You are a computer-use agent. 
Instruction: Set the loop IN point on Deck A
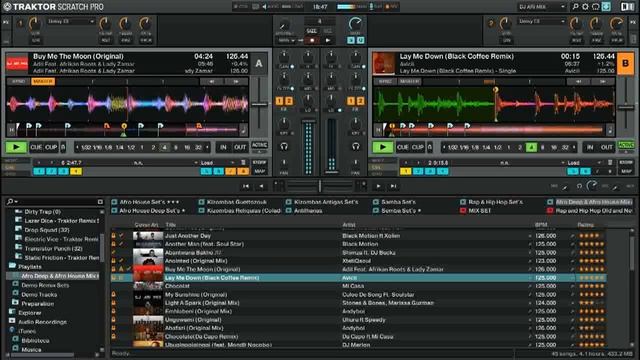coord(223,147)
